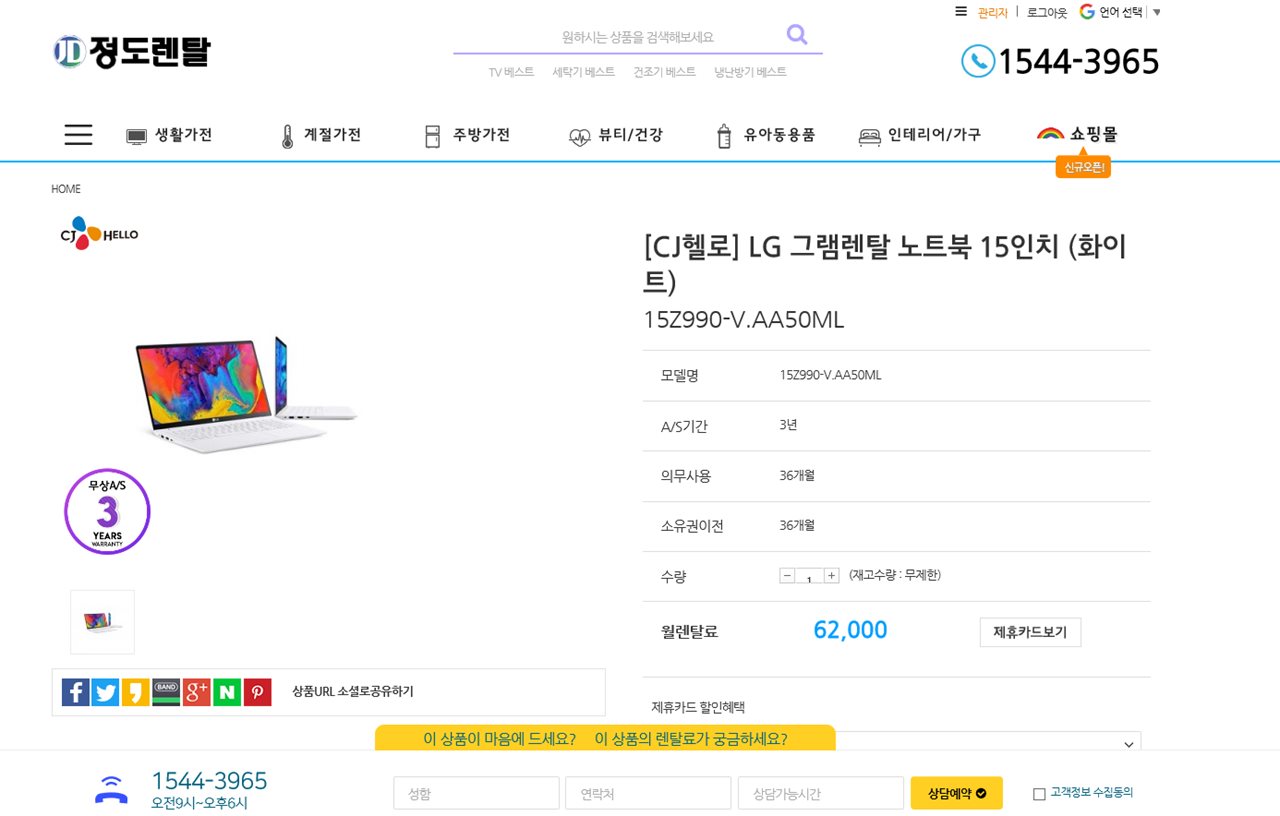
Task: Share product on Twitter
Action: click(x=106, y=692)
